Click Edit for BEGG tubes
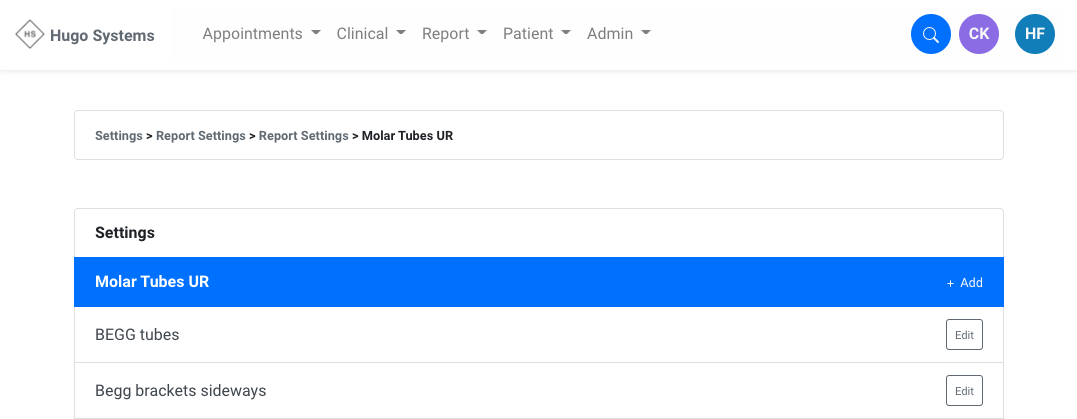Screen dimensions: 1077x419 click(x=963, y=335)
